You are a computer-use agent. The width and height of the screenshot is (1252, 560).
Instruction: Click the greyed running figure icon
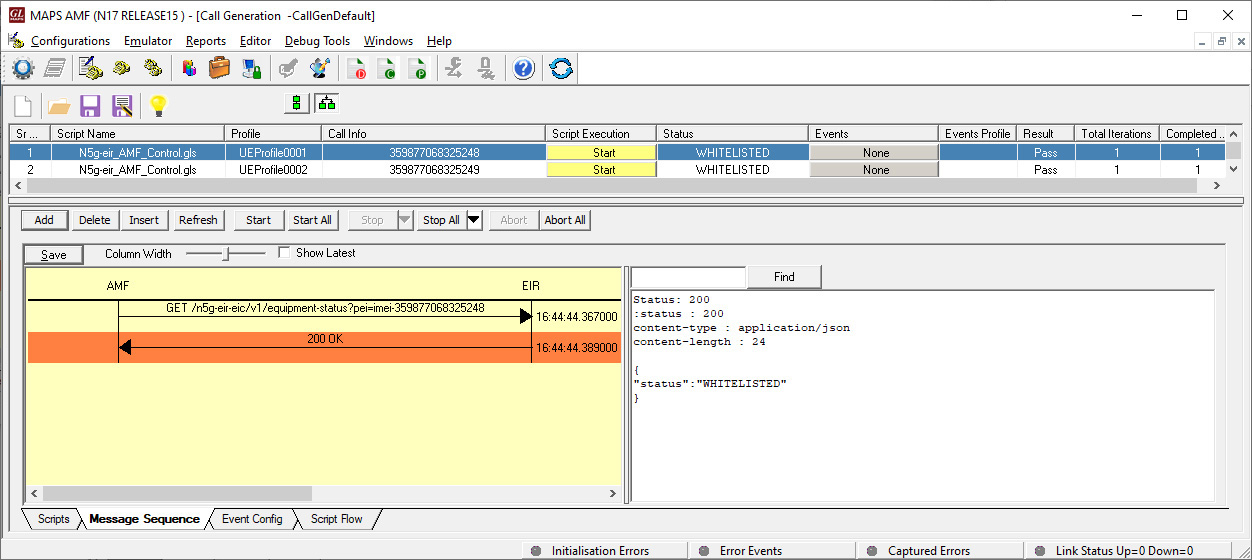pos(454,68)
